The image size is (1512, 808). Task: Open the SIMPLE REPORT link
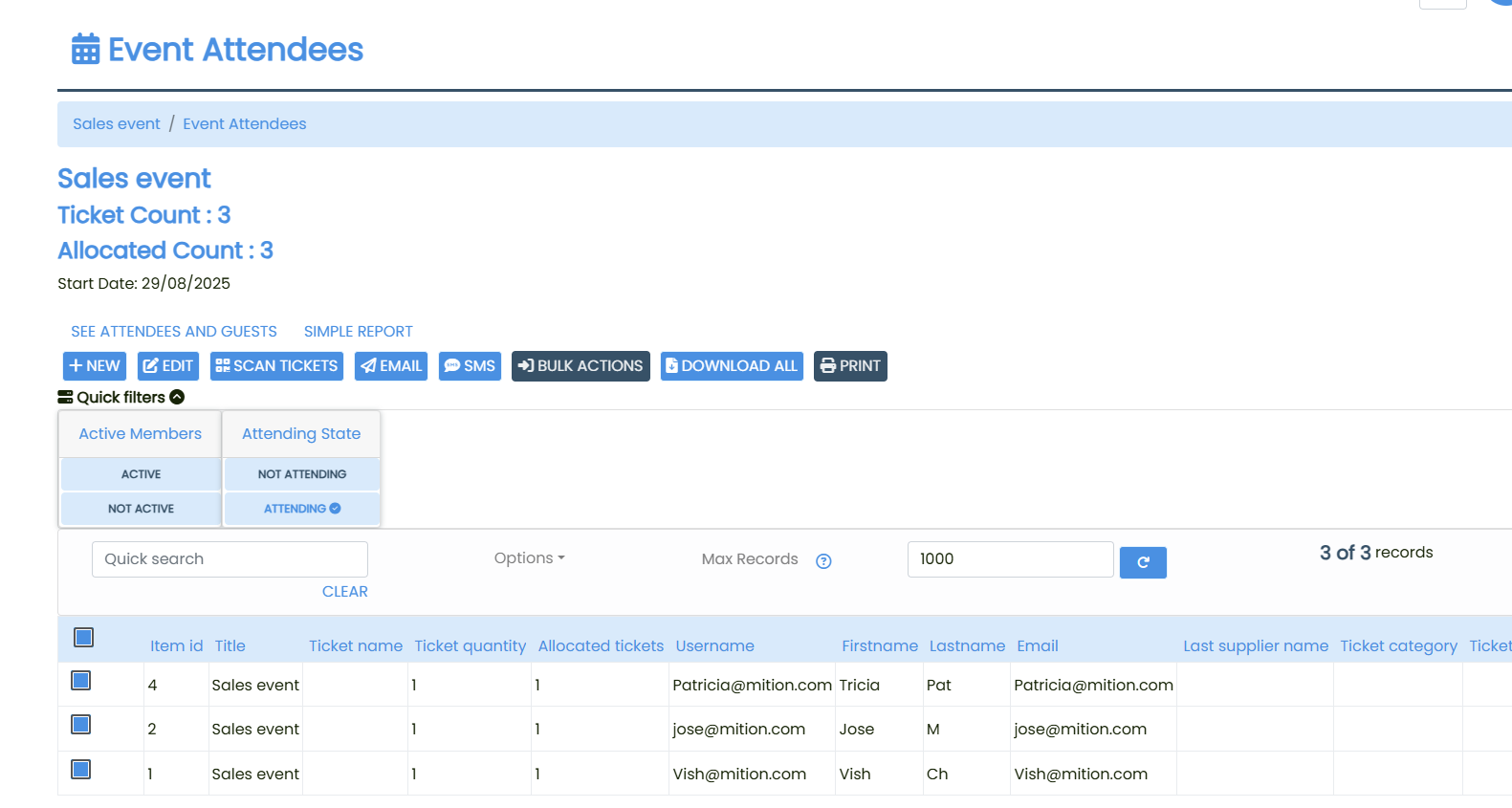(359, 332)
